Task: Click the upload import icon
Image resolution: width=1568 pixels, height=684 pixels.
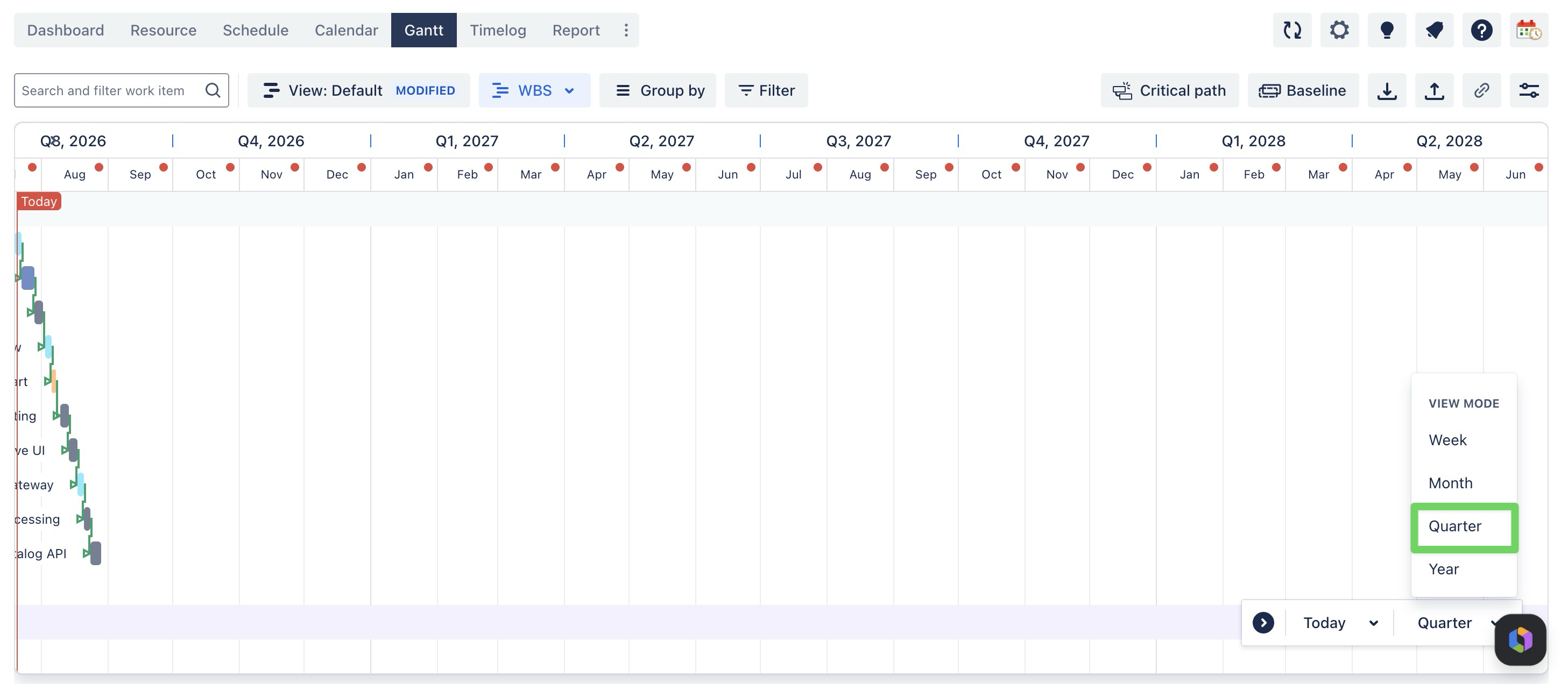Action: (1434, 91)
